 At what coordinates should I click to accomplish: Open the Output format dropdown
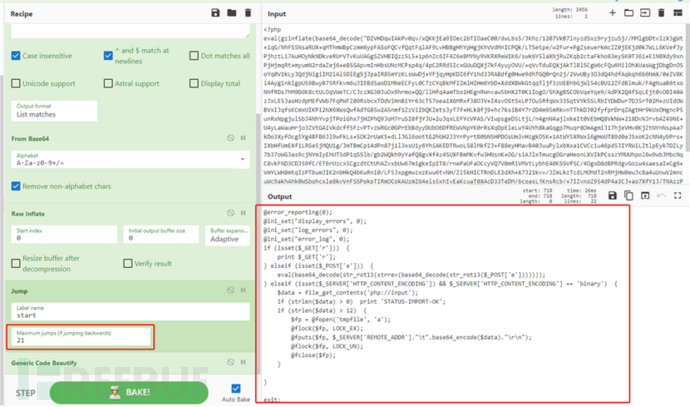(54, 111)
